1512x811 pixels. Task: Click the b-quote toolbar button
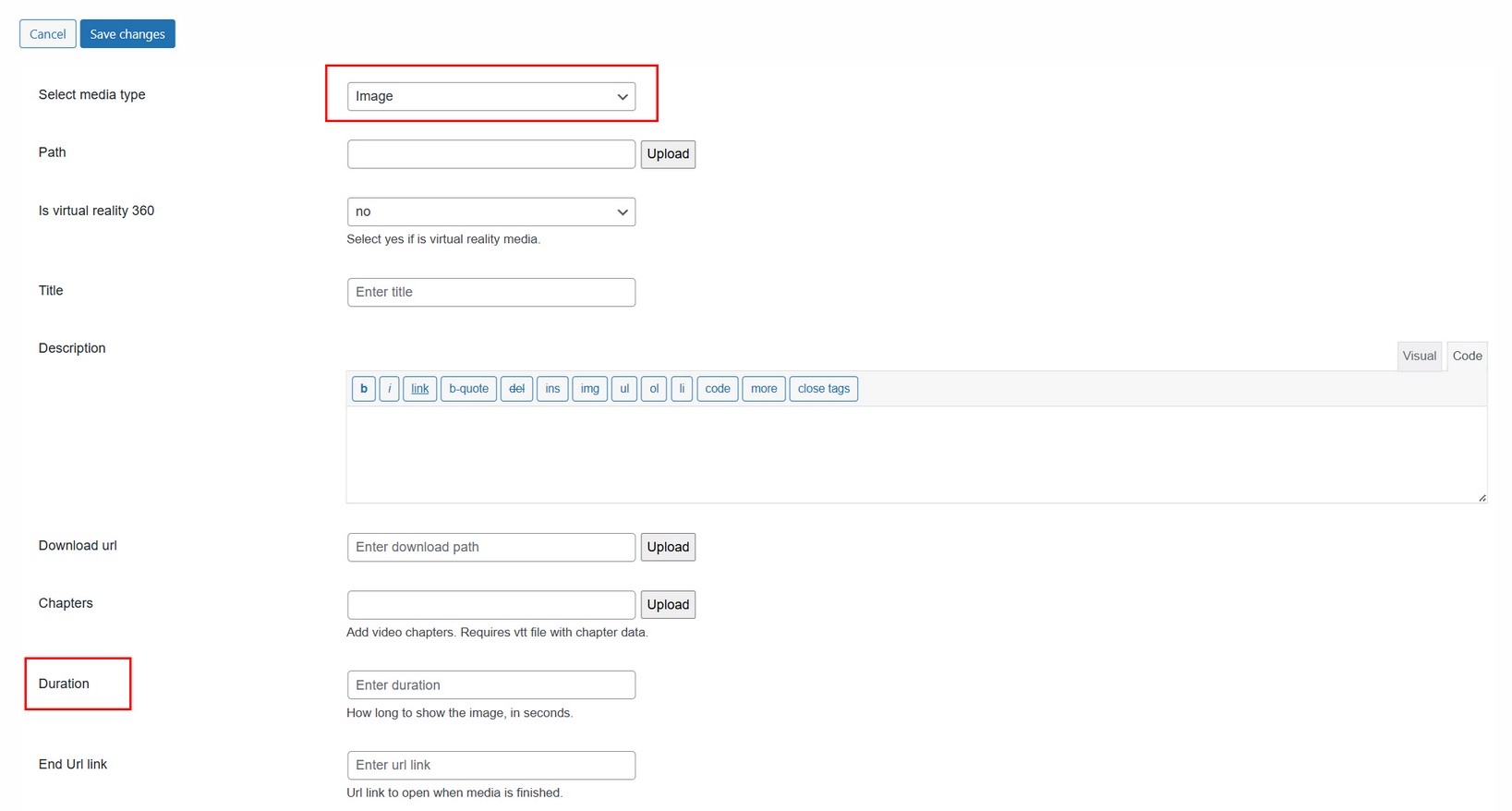tap(468, 389)
